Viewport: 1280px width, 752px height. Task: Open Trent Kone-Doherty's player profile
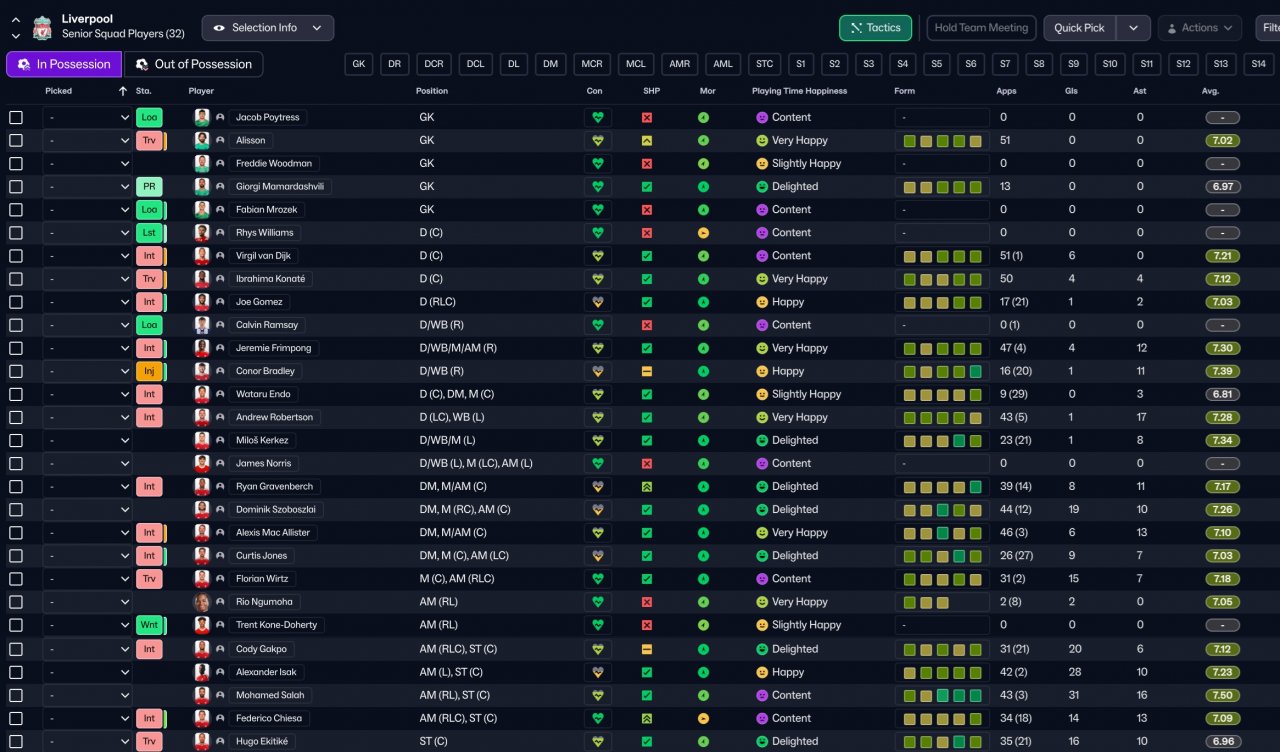click(276, 625)
